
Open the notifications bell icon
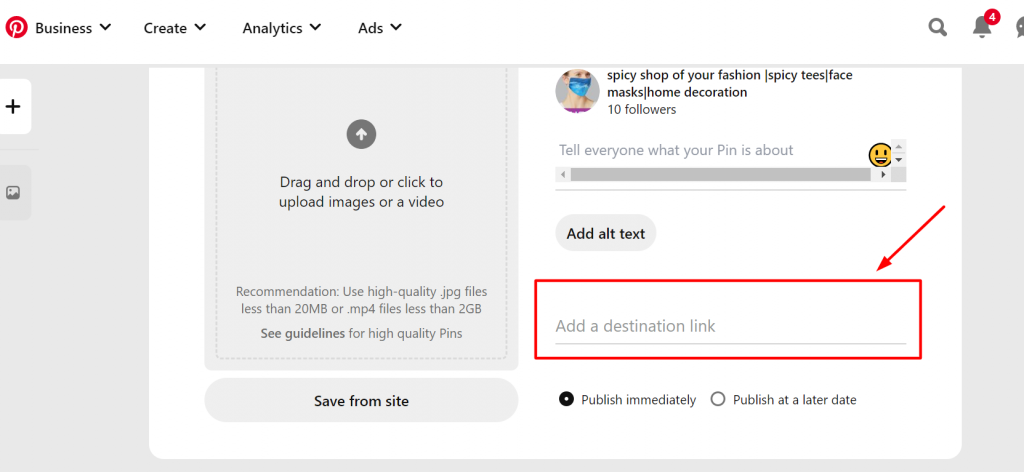[x=982, y=28]
